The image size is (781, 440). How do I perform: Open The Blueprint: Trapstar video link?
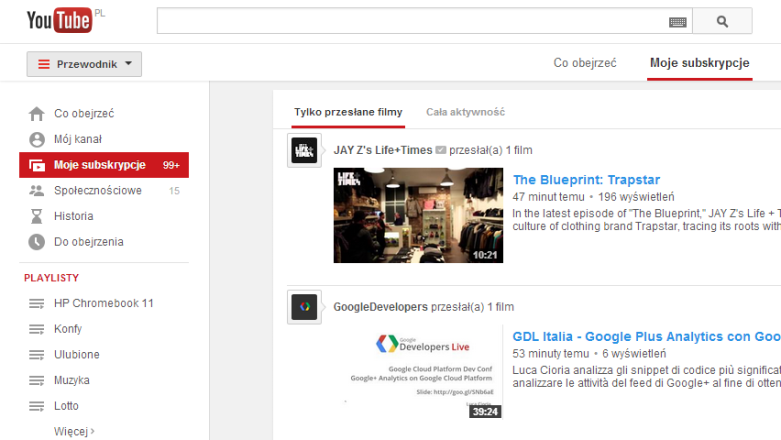coord(586,180)
